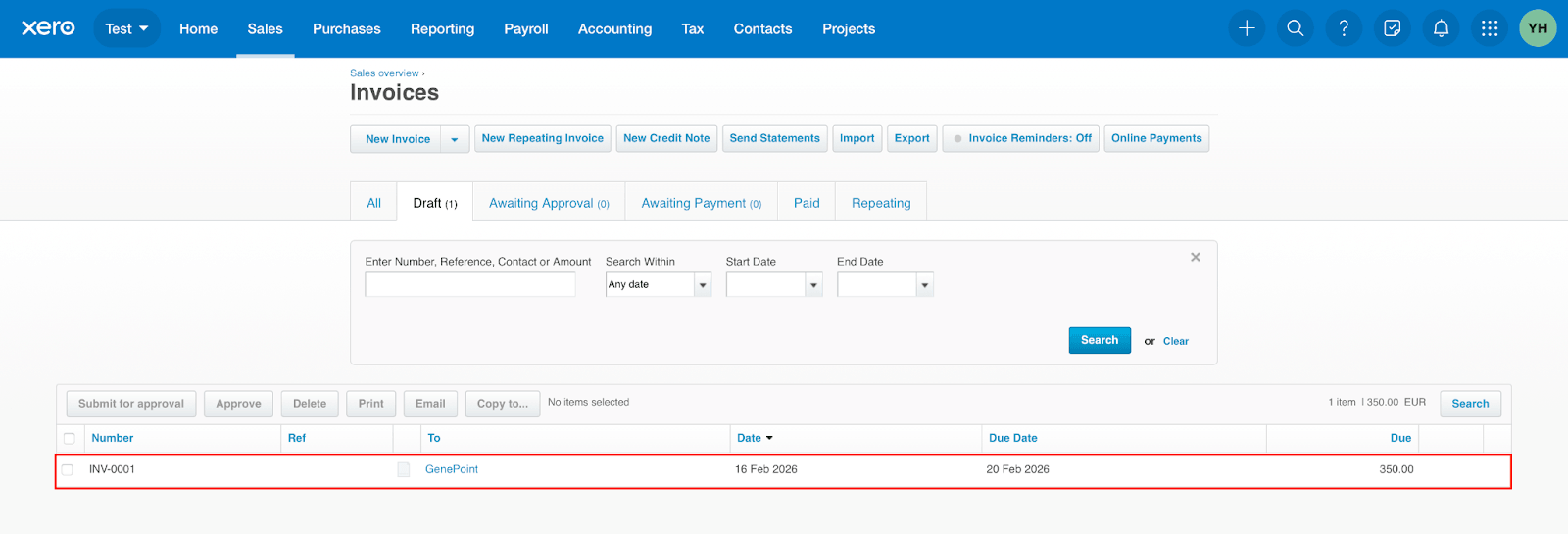Switch to the Repeating tab
This screenshot has width=1568, height=534.
coord(881,203)
